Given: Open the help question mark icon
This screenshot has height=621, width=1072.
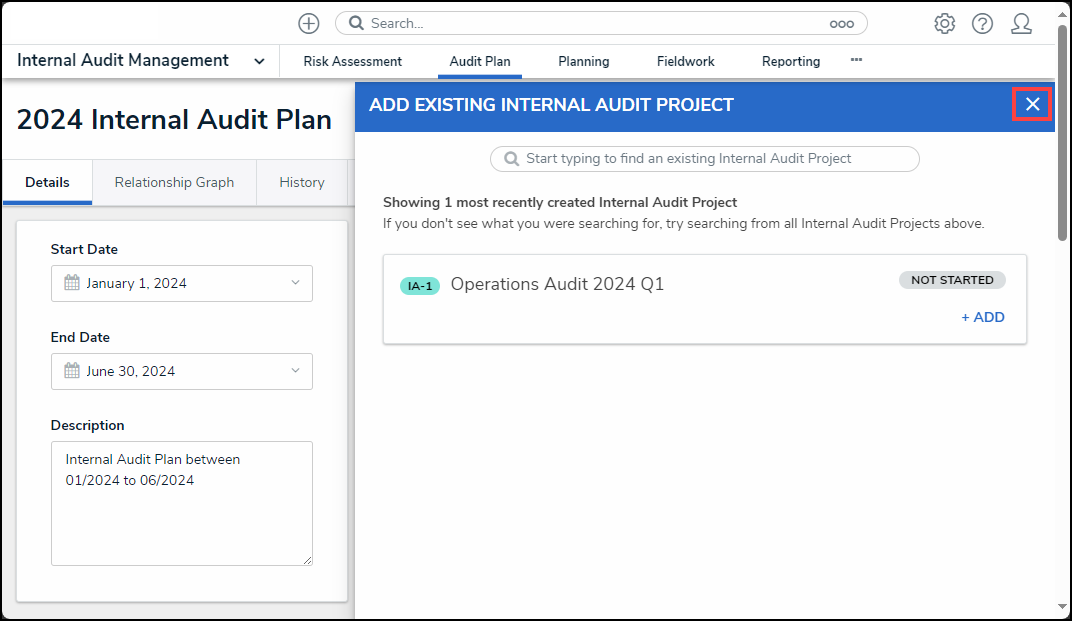Looking at the screenshot, I should point(982,23).
